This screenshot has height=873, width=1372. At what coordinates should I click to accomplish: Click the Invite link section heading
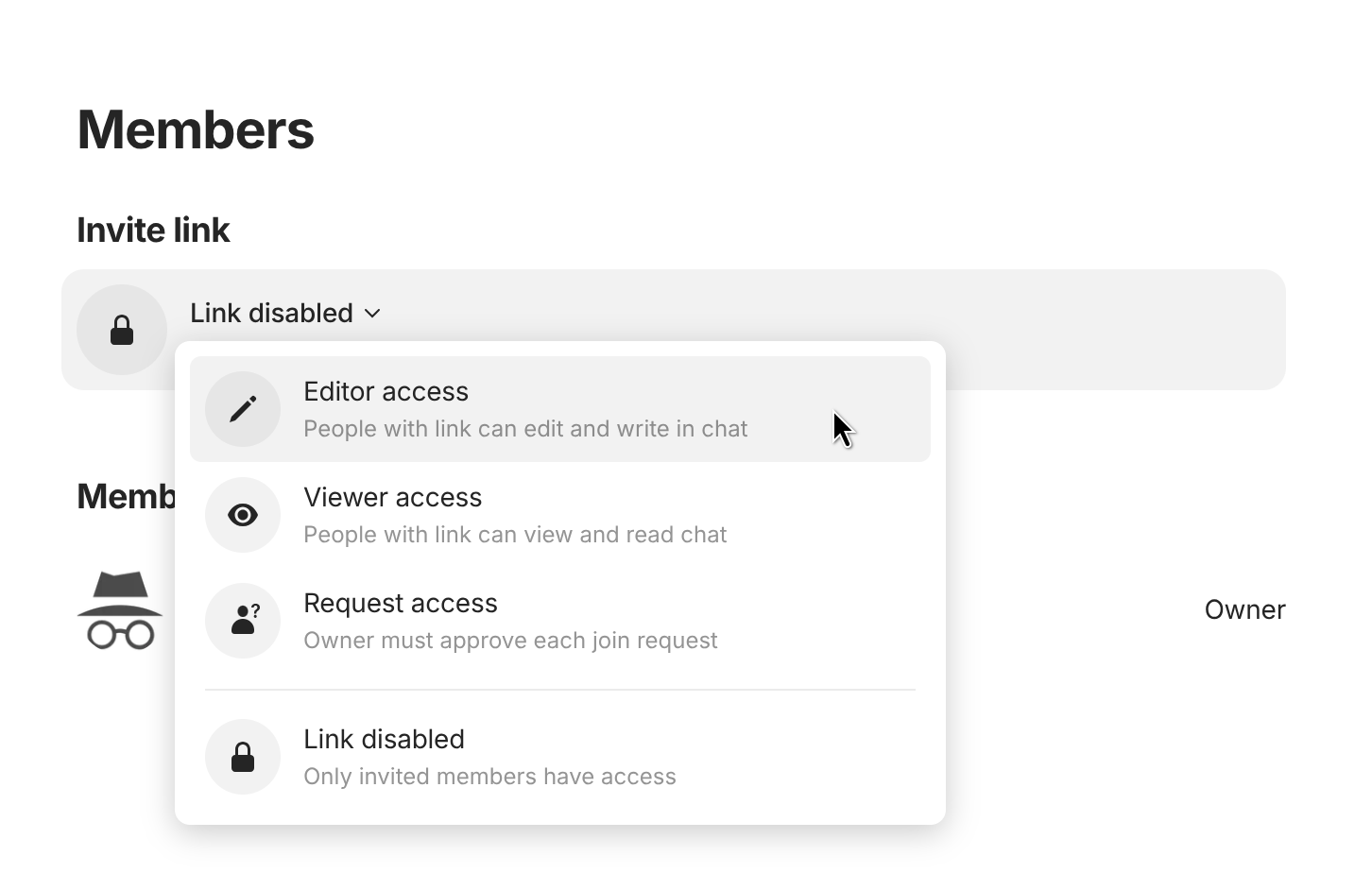pyautogui.click(x=153, y=231)
